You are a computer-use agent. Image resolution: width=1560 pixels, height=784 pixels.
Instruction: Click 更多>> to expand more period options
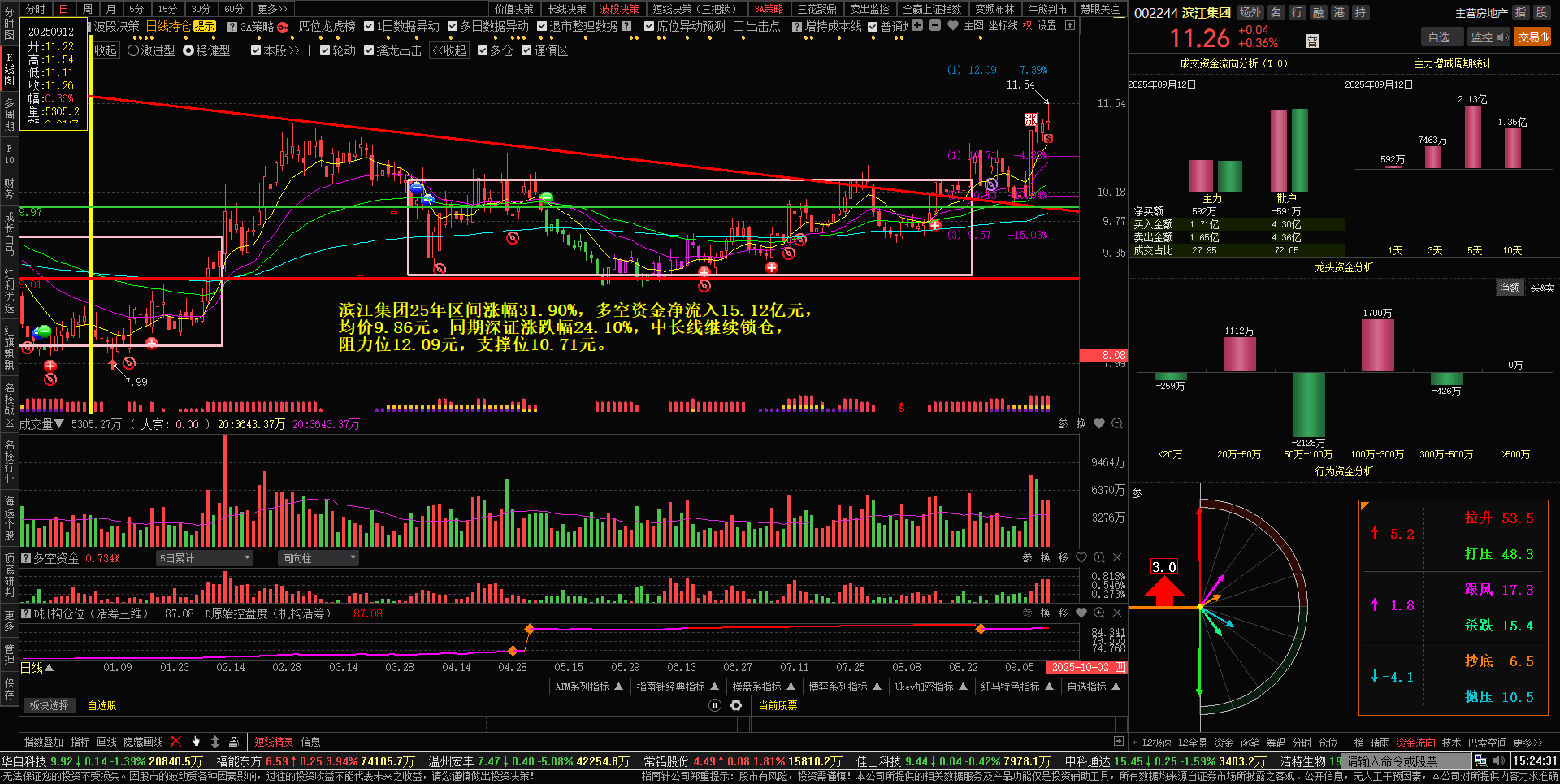click(273, 9)
